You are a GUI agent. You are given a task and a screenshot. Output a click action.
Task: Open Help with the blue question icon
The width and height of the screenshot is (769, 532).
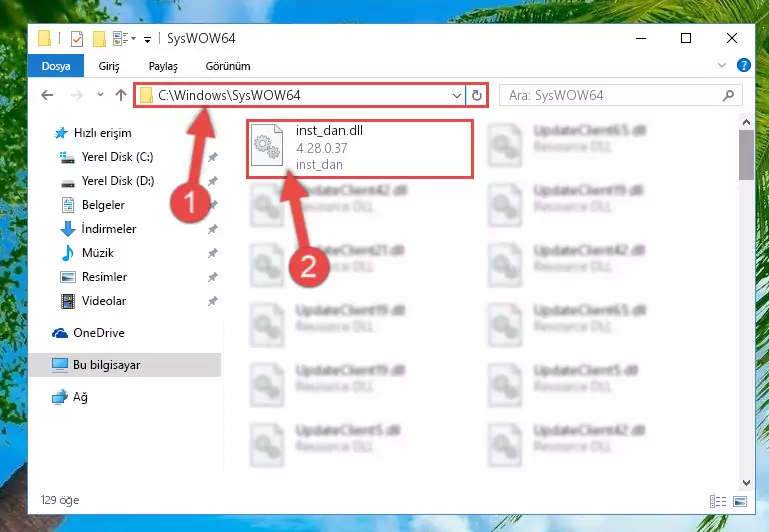743,65
